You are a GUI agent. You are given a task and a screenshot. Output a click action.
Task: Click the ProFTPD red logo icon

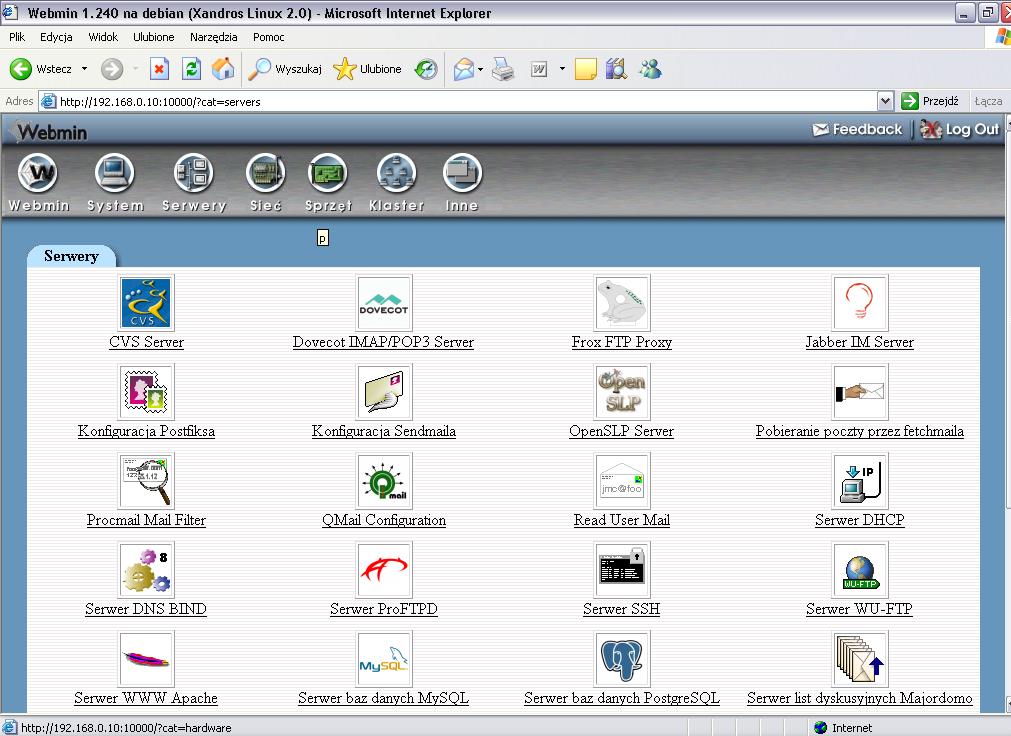384,570
